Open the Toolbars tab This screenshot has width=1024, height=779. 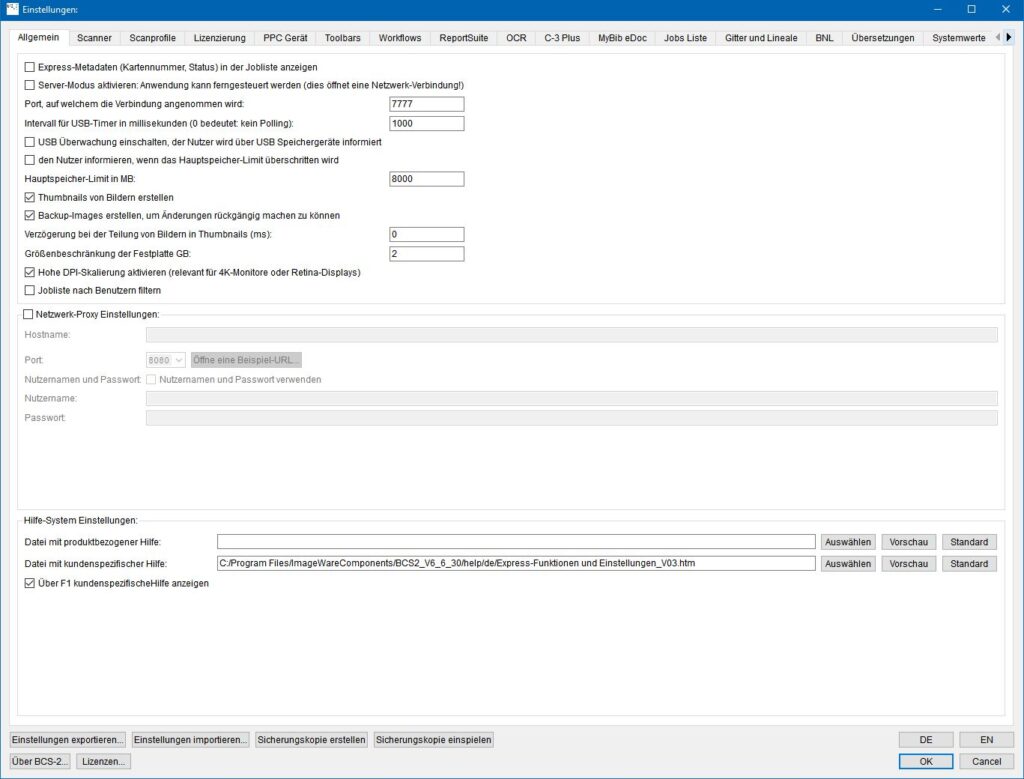click(x=343, y=38)
